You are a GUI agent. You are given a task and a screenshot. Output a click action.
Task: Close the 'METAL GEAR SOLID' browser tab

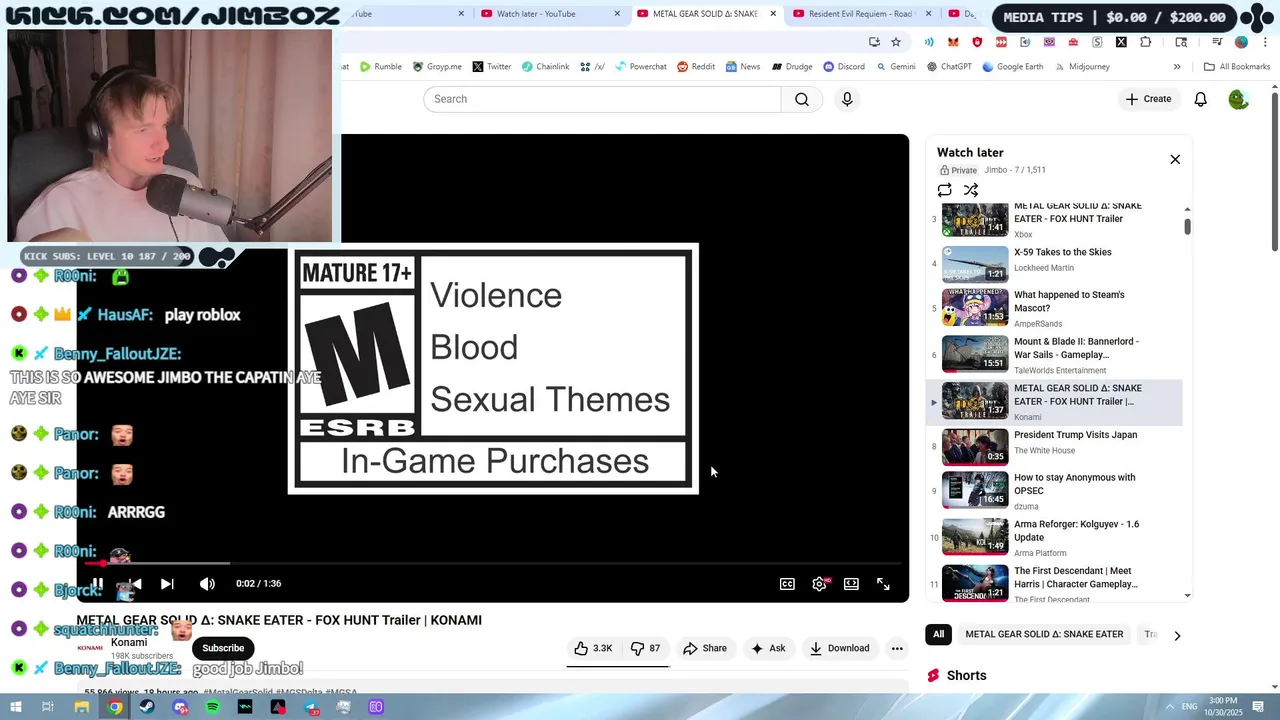coord(773,14)
